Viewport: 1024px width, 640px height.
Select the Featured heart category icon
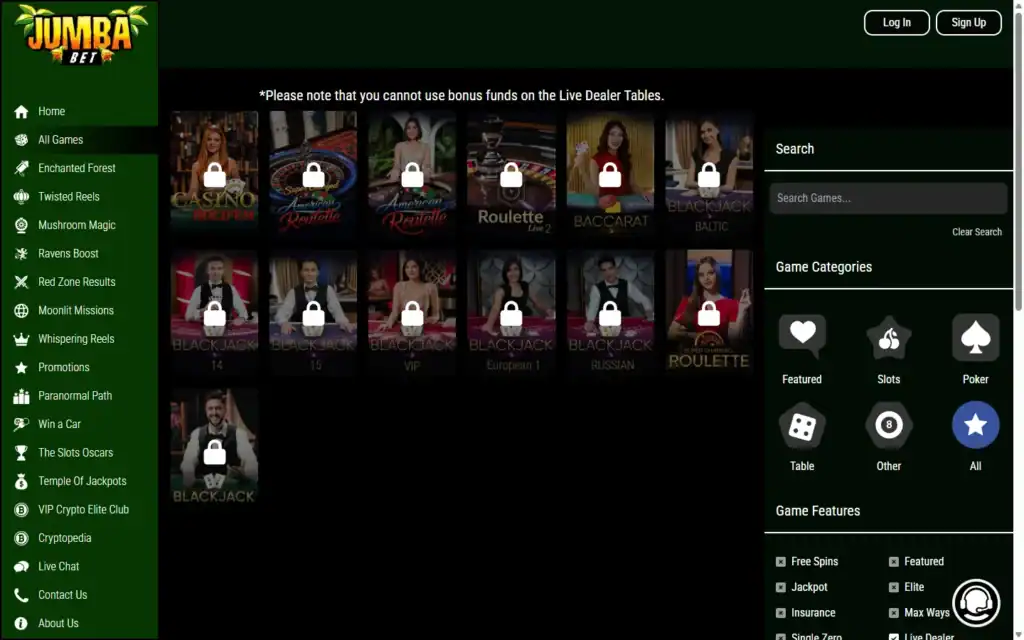802,337
